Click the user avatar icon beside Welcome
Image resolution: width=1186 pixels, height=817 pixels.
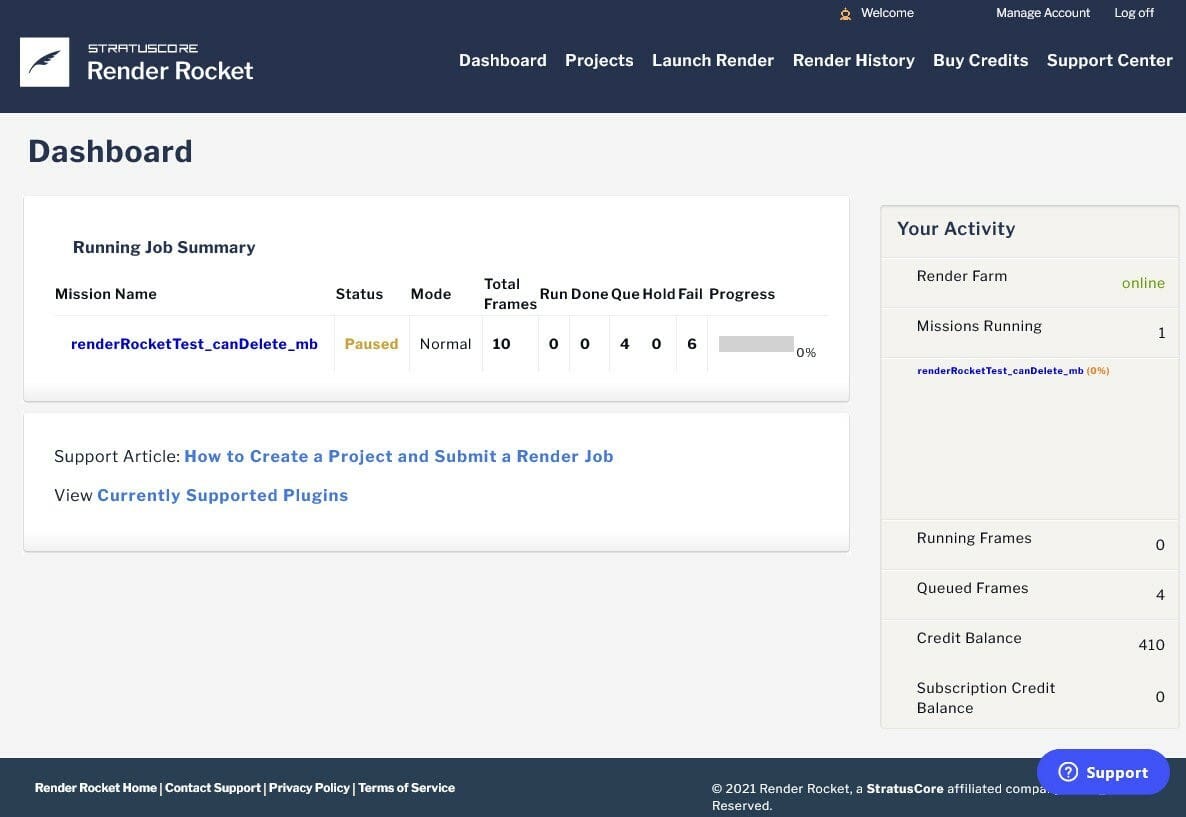tap(845, 14)
